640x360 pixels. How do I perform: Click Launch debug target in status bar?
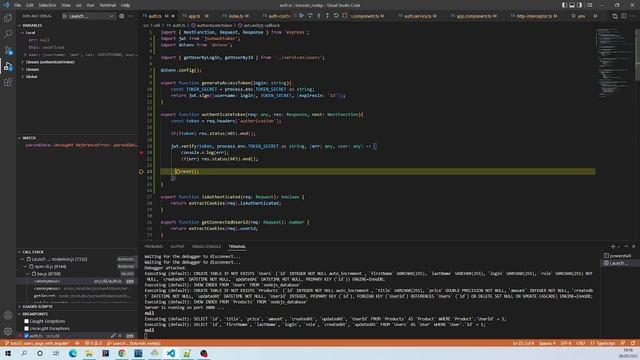tap(133, 343)
